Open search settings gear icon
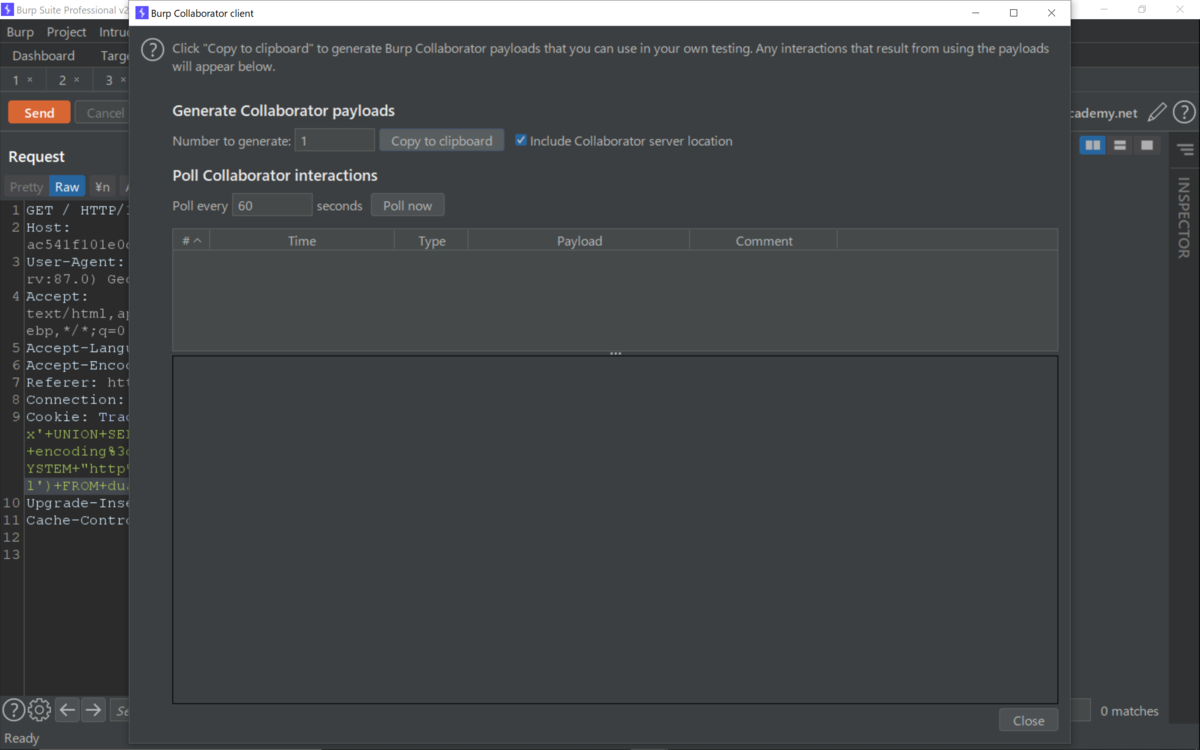Image resolution: width=1200 pixels, height=750 pixels. [39, 710]
